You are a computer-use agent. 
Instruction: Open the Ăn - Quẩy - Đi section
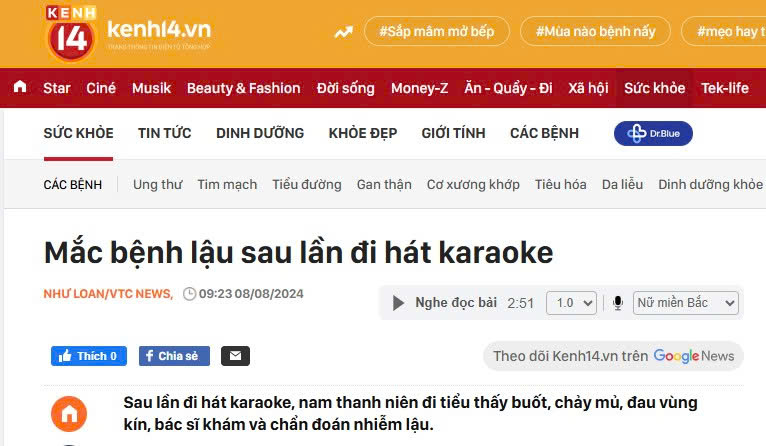coord(508,88)
